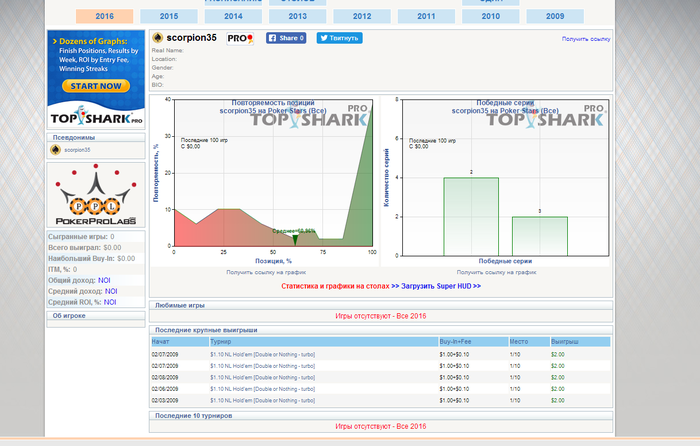Switch to the 2012 year tab
Screen dimensions: 700x446
tap(362, 16)
